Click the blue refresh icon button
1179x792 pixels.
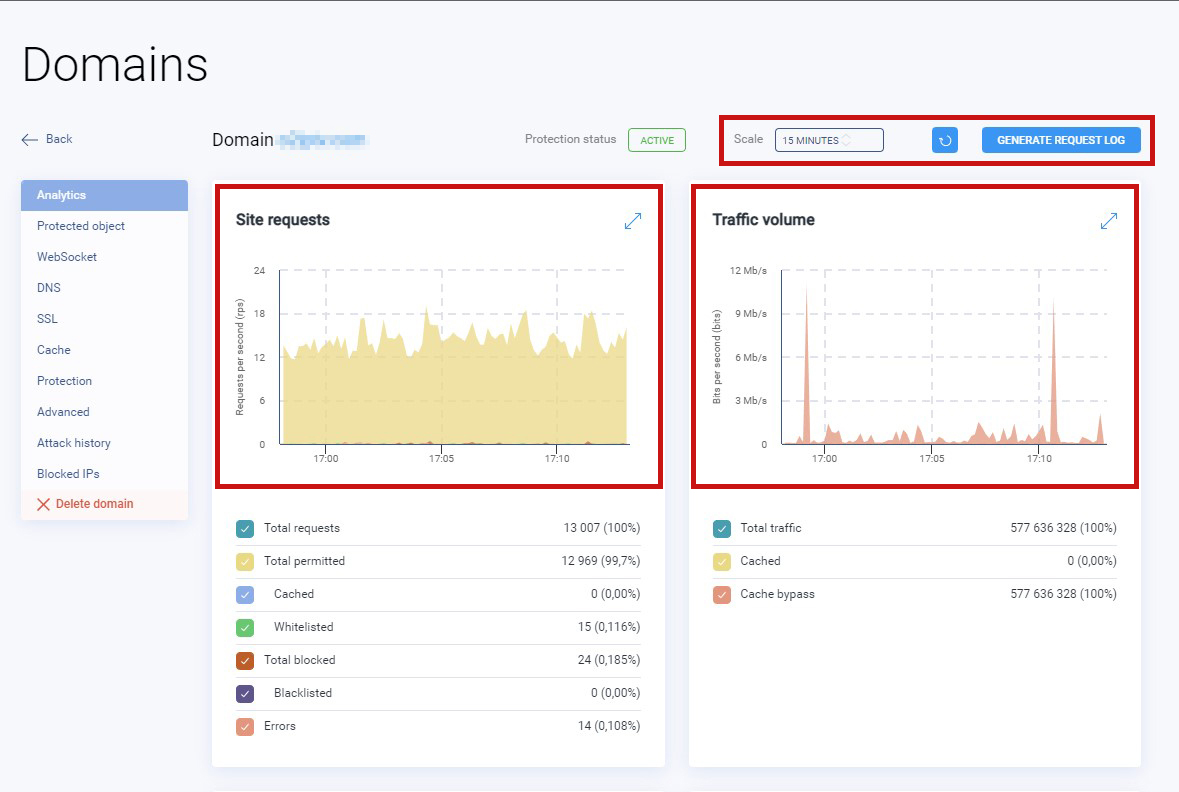click(x=944, y=140)
